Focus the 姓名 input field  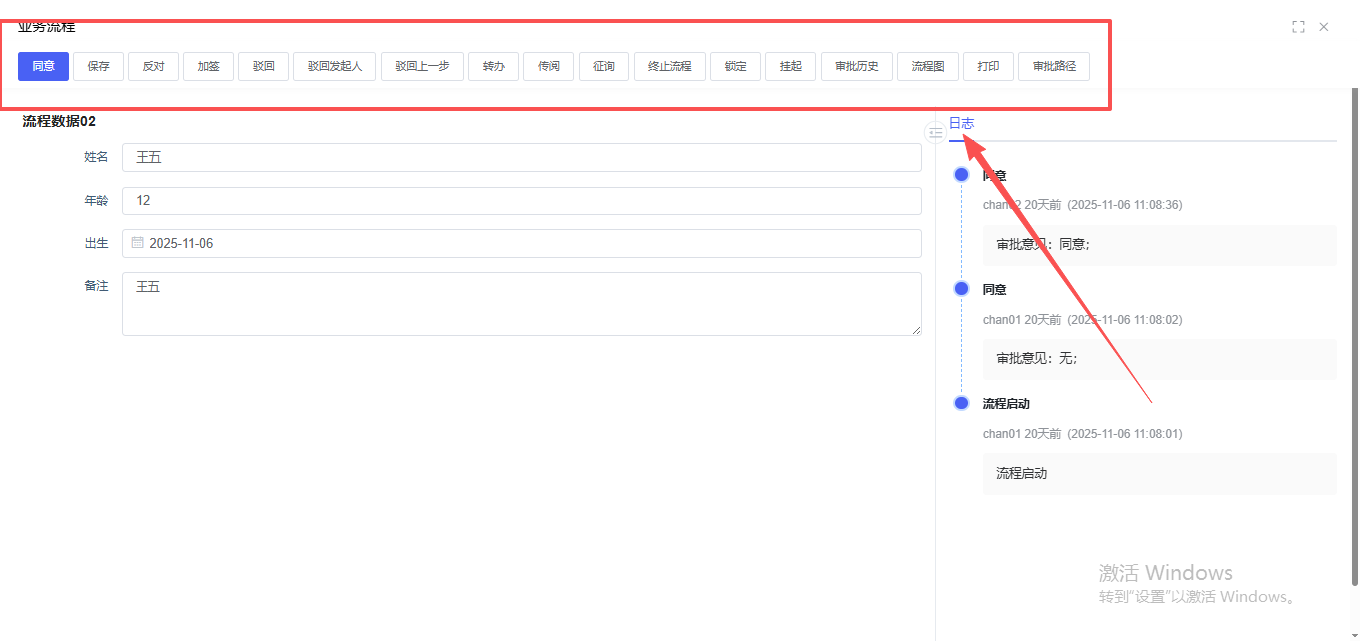[521, 157]
